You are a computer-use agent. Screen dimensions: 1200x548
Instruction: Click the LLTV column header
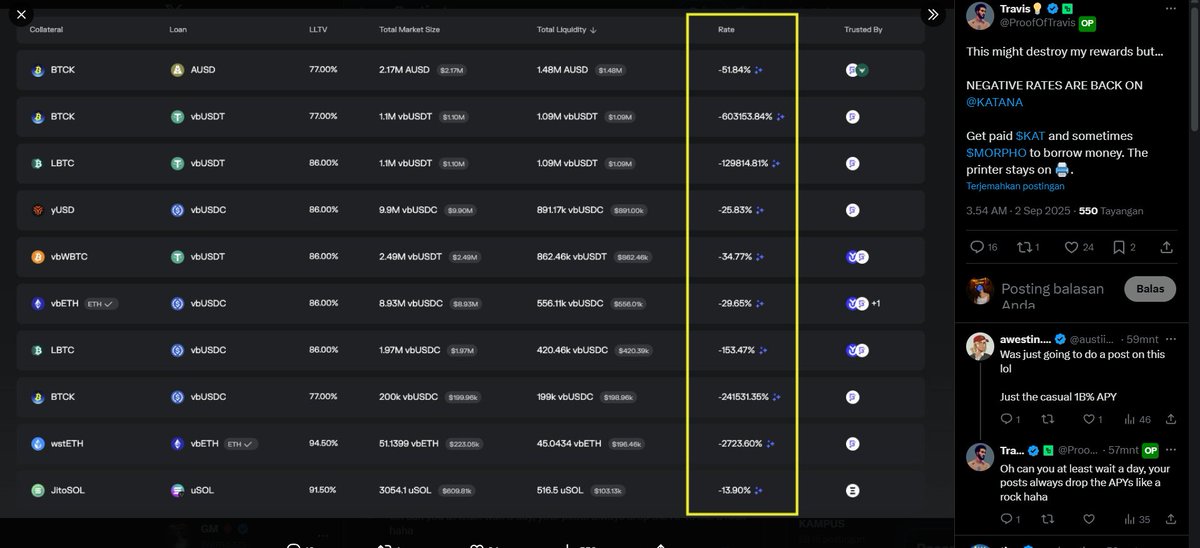pos(318,30)
